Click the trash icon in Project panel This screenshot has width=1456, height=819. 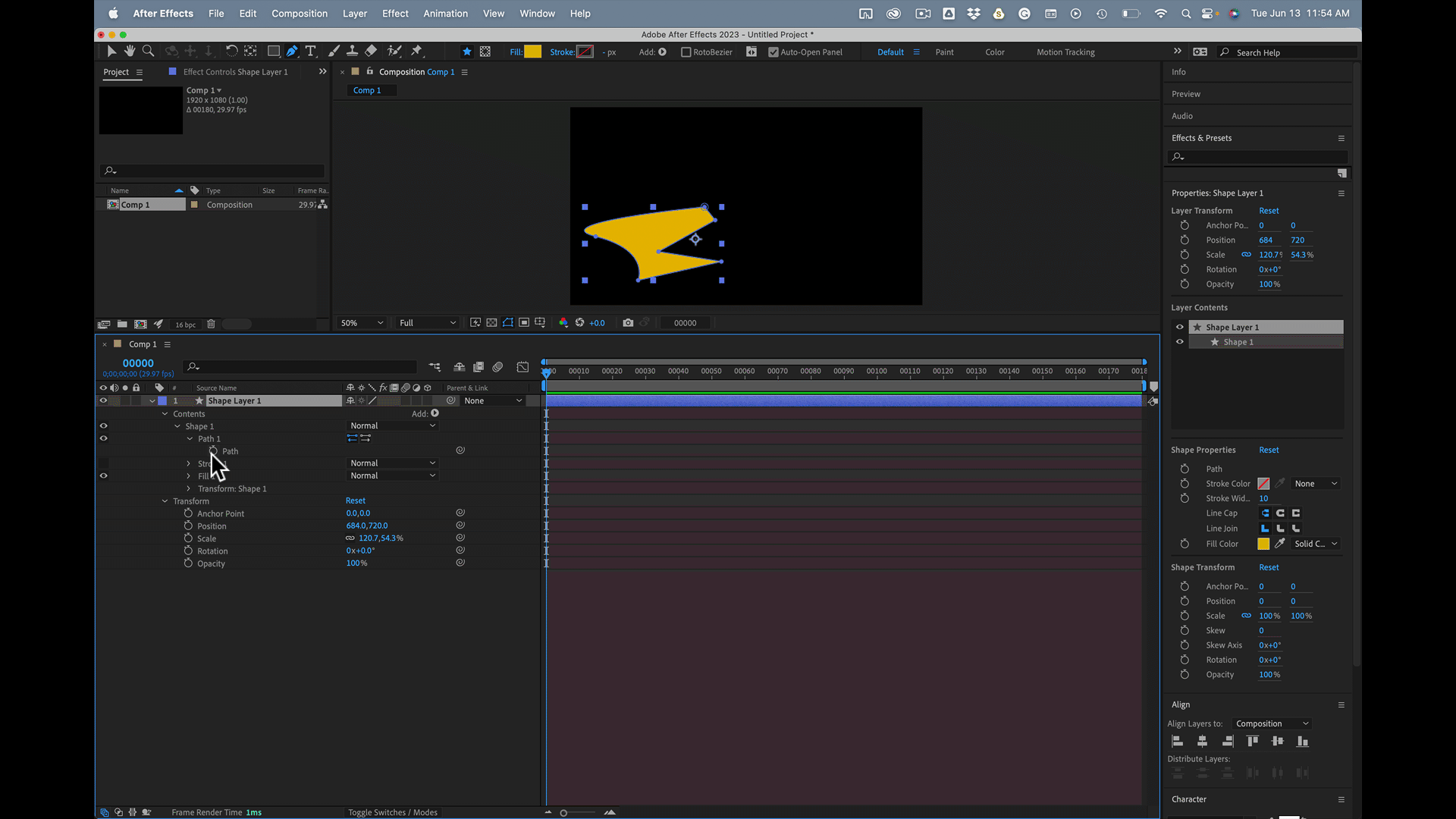tap(211, 324)
